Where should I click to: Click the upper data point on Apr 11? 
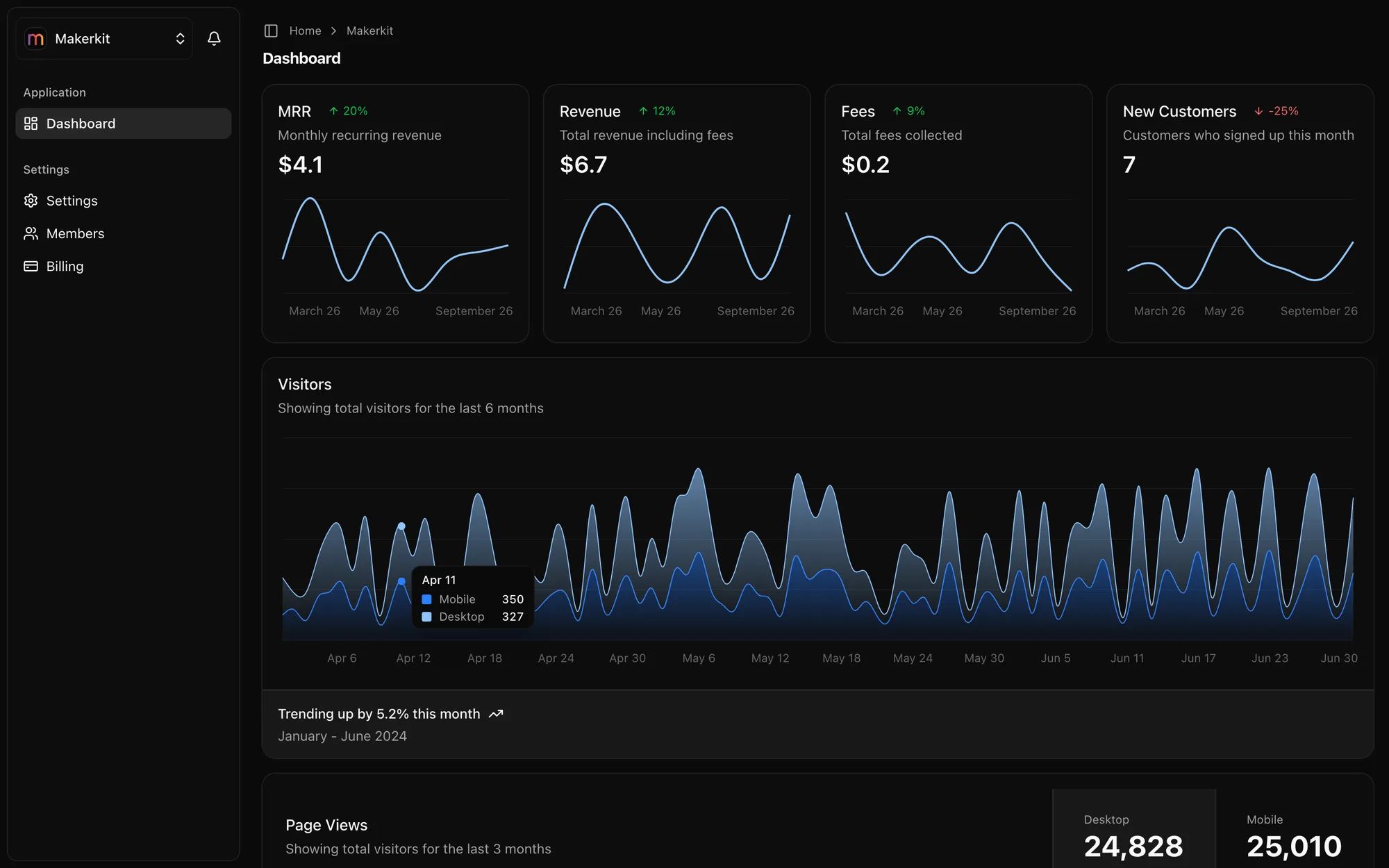coord(401,526)
